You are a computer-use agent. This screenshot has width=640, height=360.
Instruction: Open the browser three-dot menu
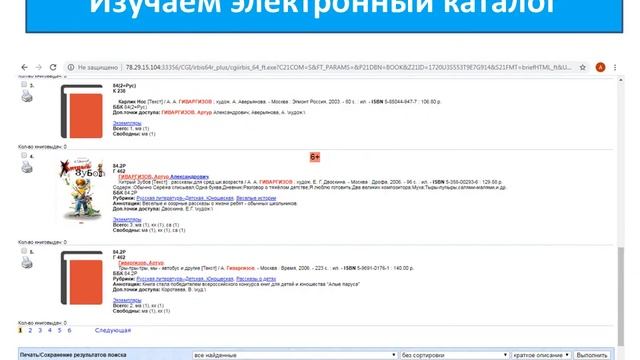pos(615,67)
